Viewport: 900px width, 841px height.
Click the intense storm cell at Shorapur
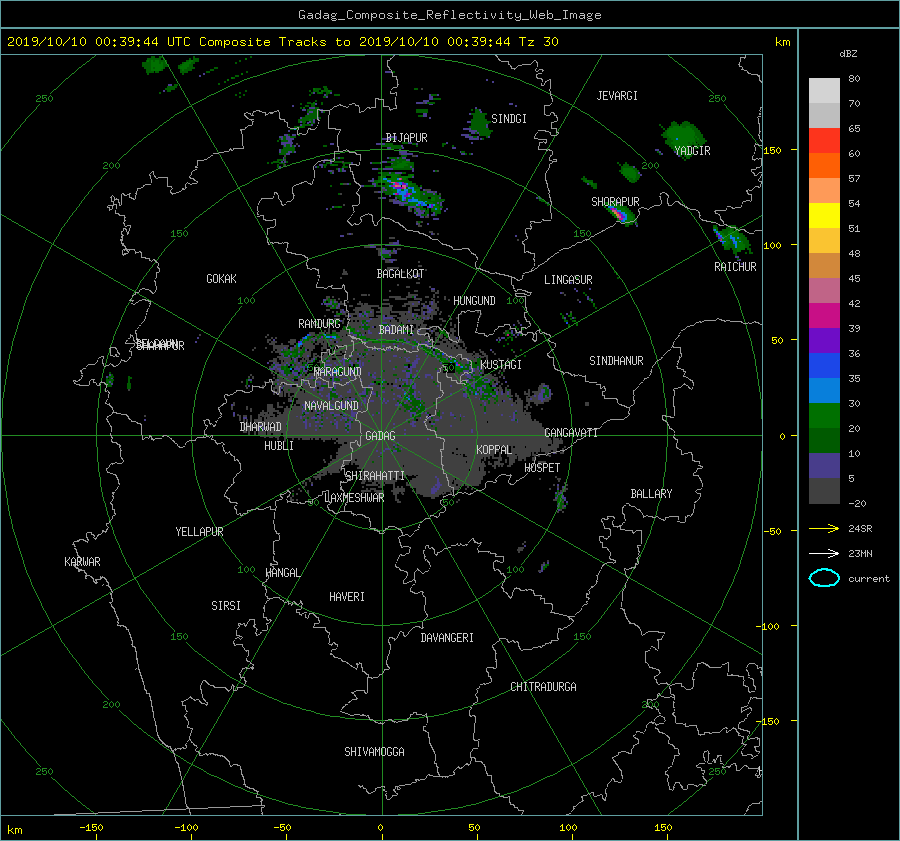[x=620, y=215]
